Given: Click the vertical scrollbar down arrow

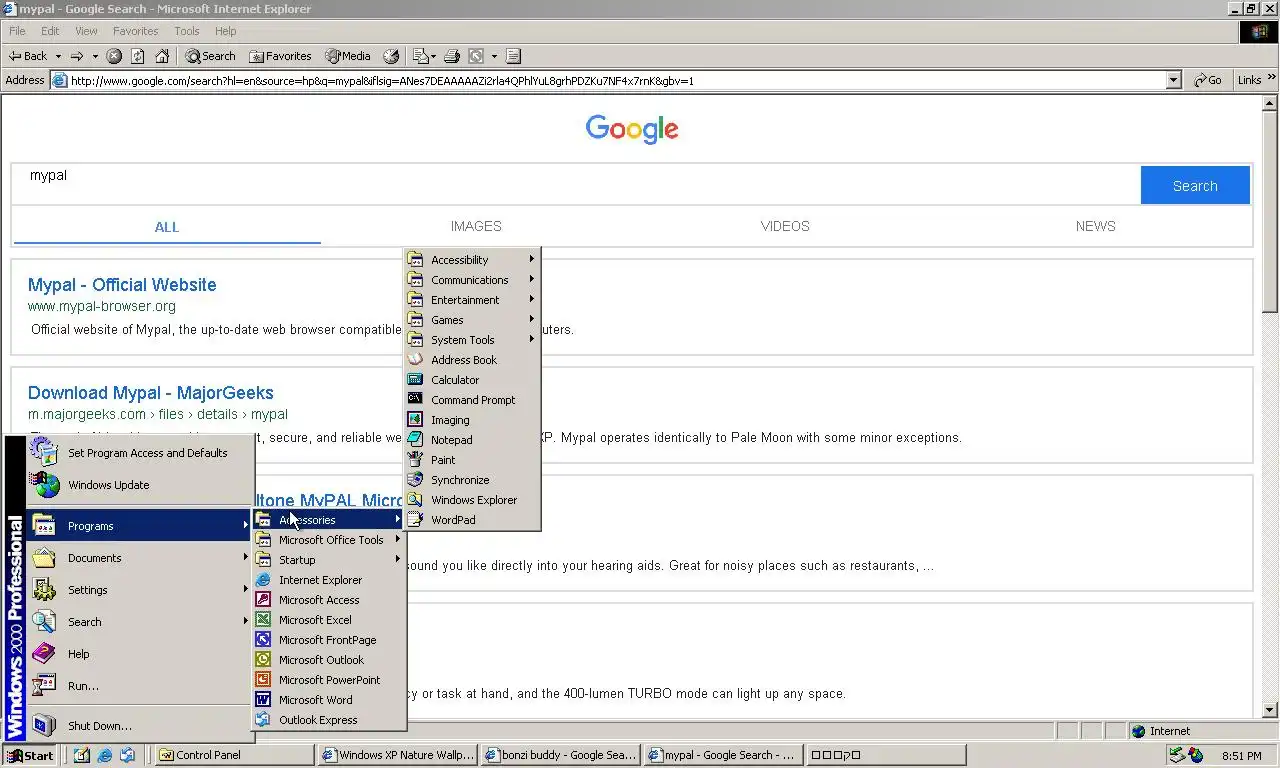Looking at the screenshot, I should pyautogui.click(x=1270, y=710).
